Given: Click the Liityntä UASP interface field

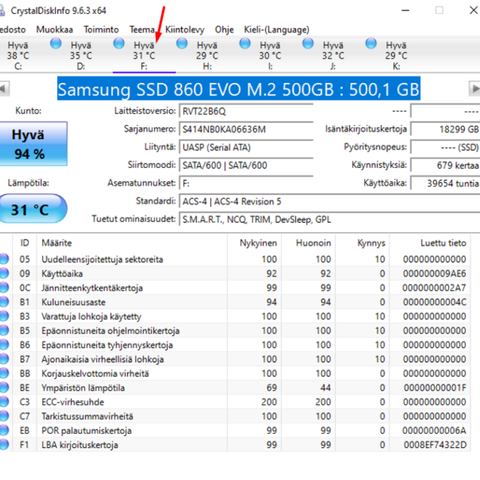Looking at the screenshot, I should pos(246,147).
